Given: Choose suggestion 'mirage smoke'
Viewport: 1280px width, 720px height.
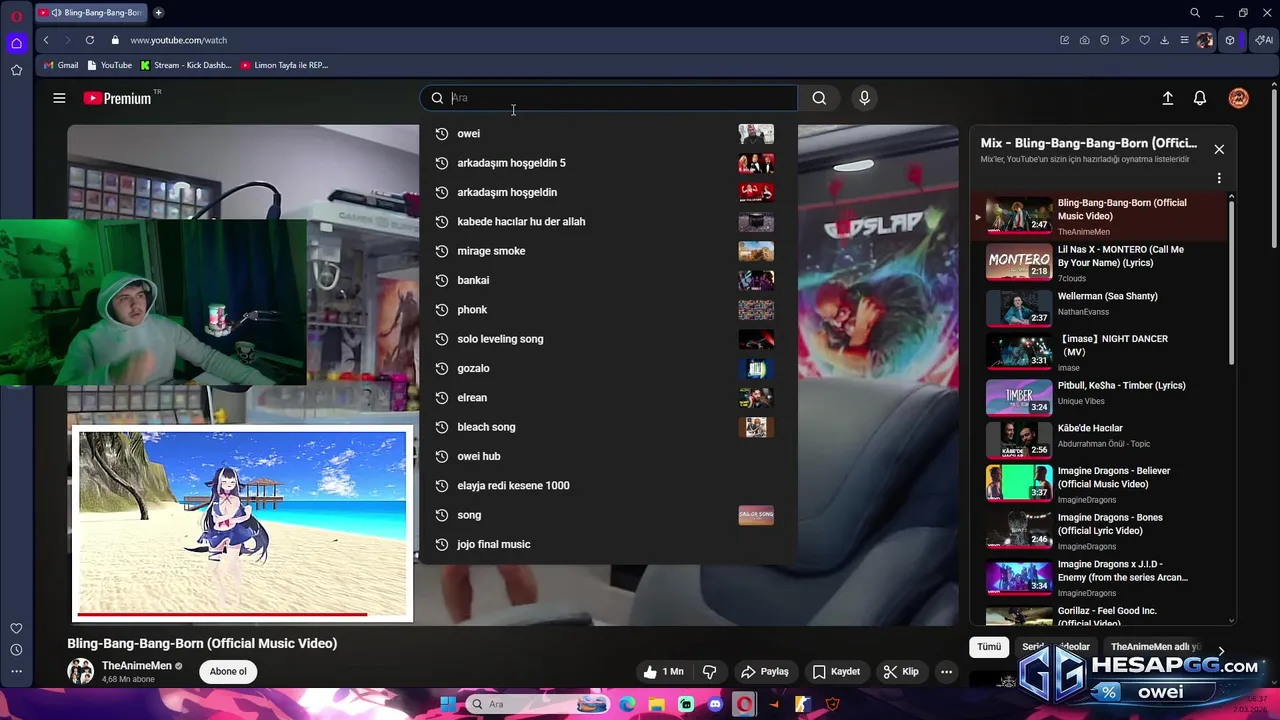Looking at the screenshot, I should click(x=607, y=251).
